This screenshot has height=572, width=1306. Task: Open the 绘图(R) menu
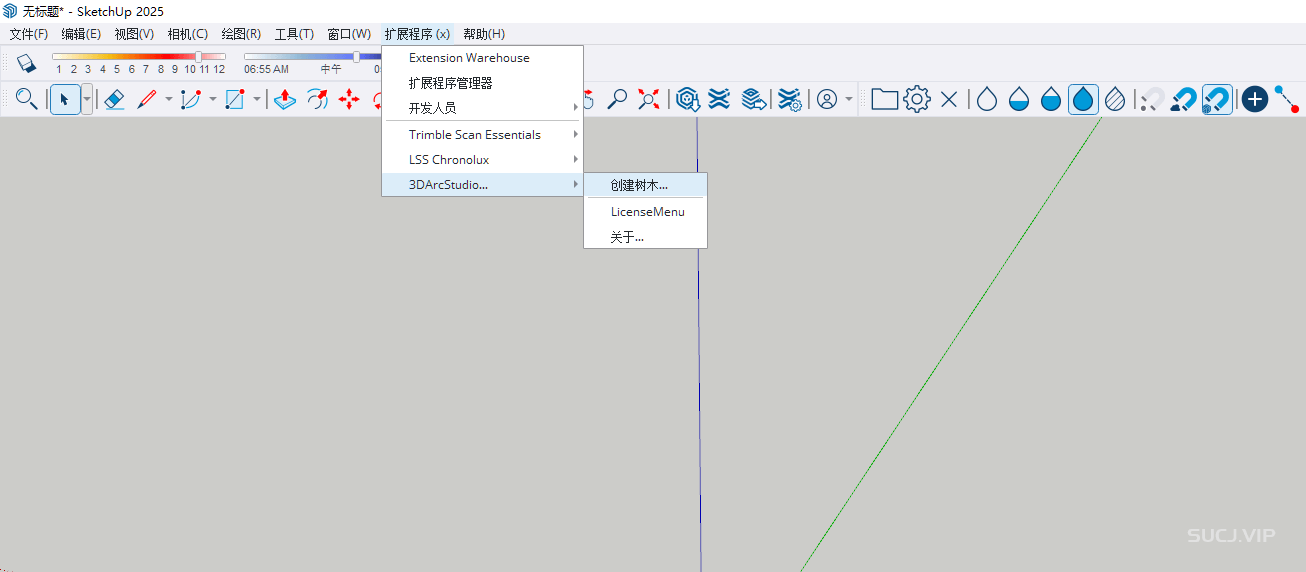[241, 34]
